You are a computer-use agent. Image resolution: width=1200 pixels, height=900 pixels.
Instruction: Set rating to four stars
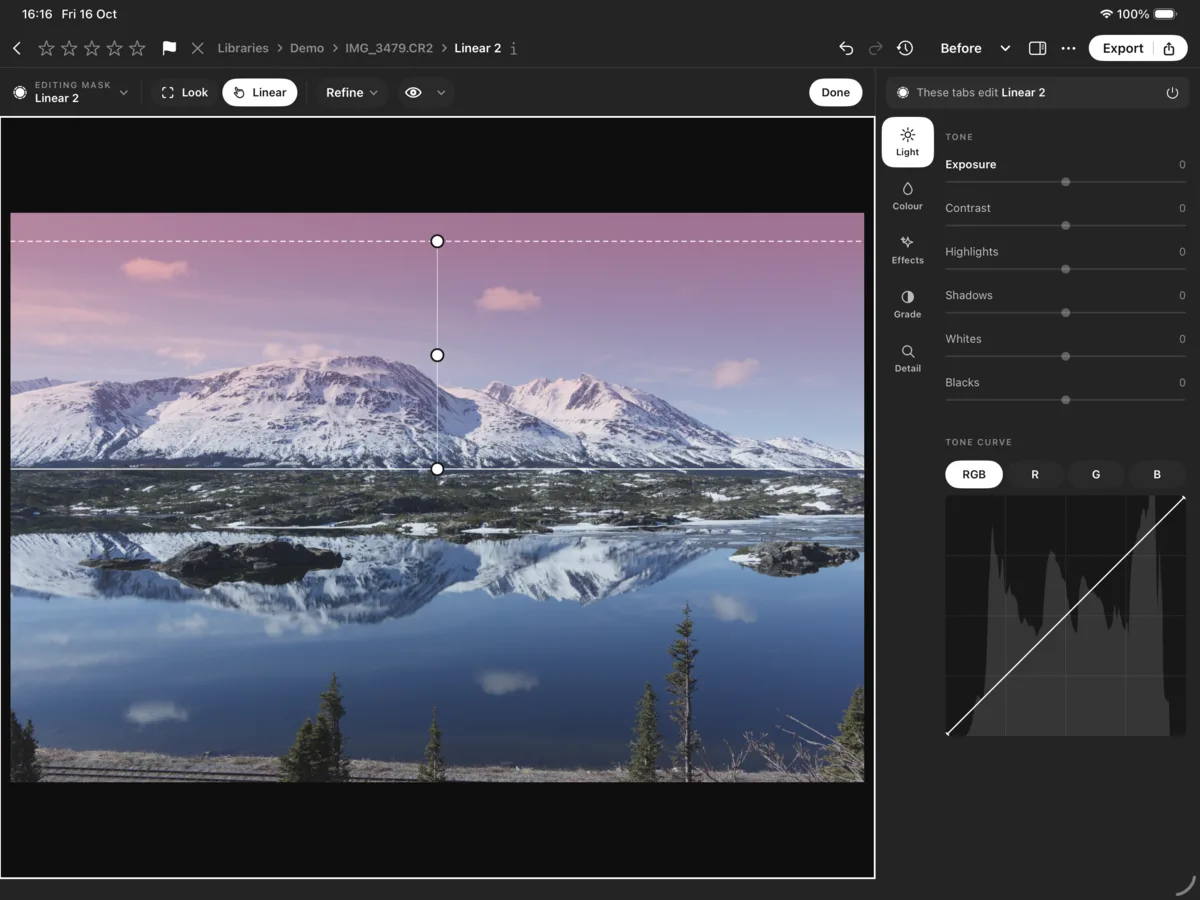pyautogui.click(x=115, y=48)
